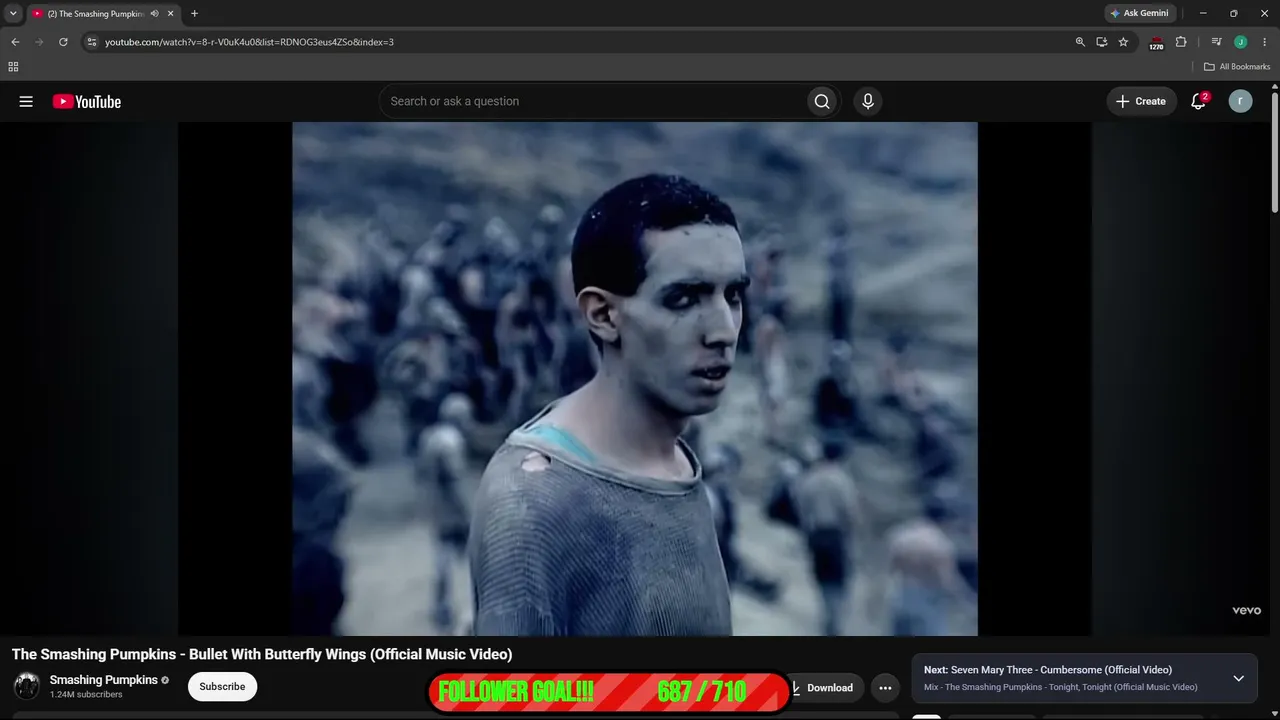Click Next: Seven Mary Three - Cumbersome
Screen dimensions: 1280x720
(1048, 670)
